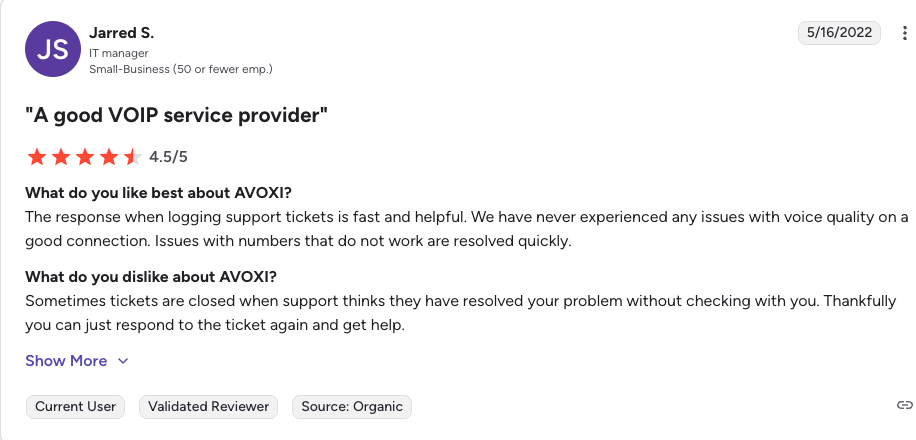Open reviewer Jarred S. profile name
The height and width of the screenshot is (440, 916).
click(x=121, y=33)
